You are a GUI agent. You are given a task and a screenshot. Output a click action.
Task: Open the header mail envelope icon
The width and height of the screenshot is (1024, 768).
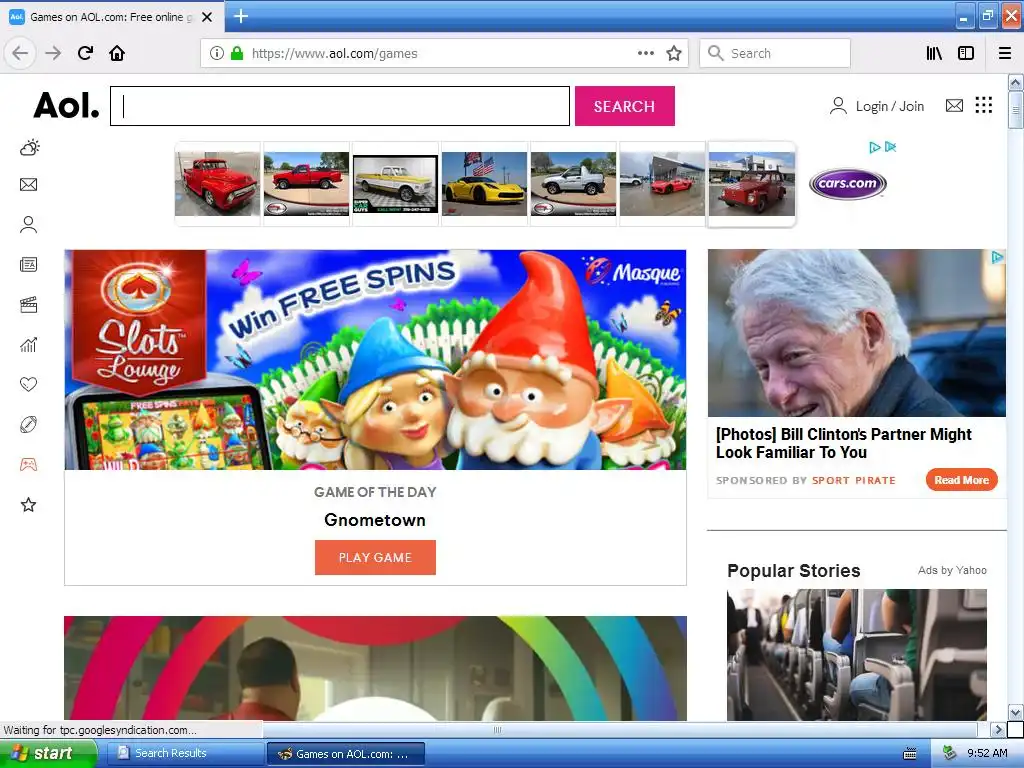click(x=954, y=105)
